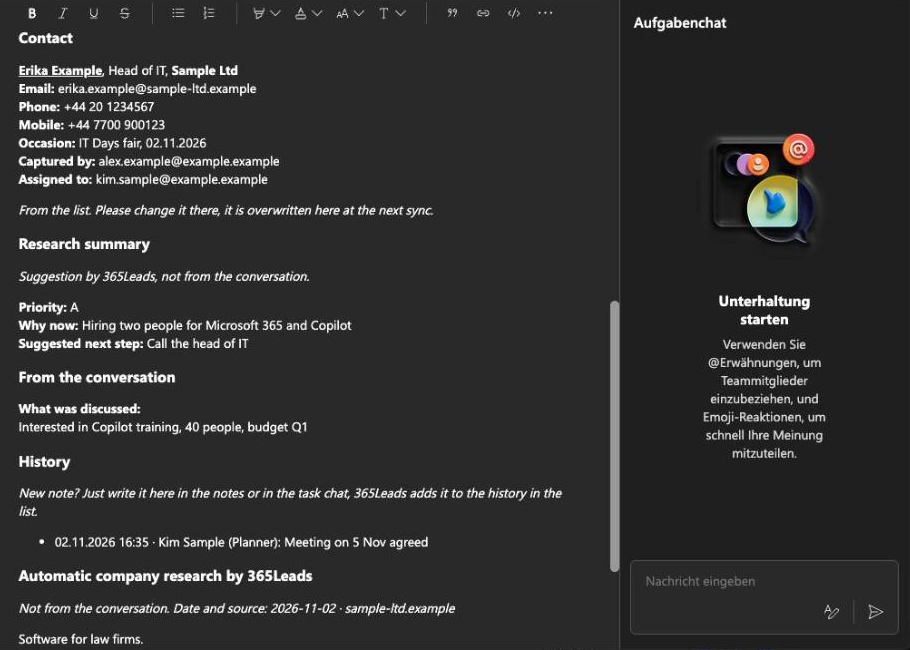Click the mobile number +44 7700 900123
Viewport: 910px width, 650px height.
pyautogui.click(x=116, y=125)
